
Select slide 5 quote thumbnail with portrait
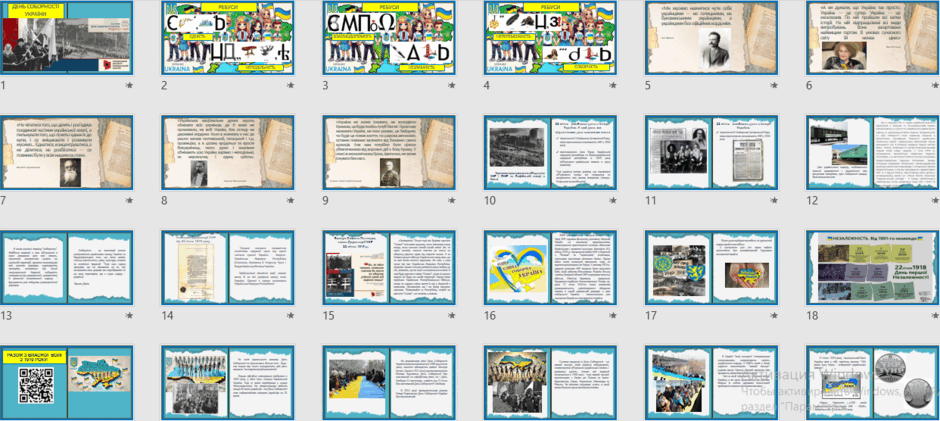point(712,38)
